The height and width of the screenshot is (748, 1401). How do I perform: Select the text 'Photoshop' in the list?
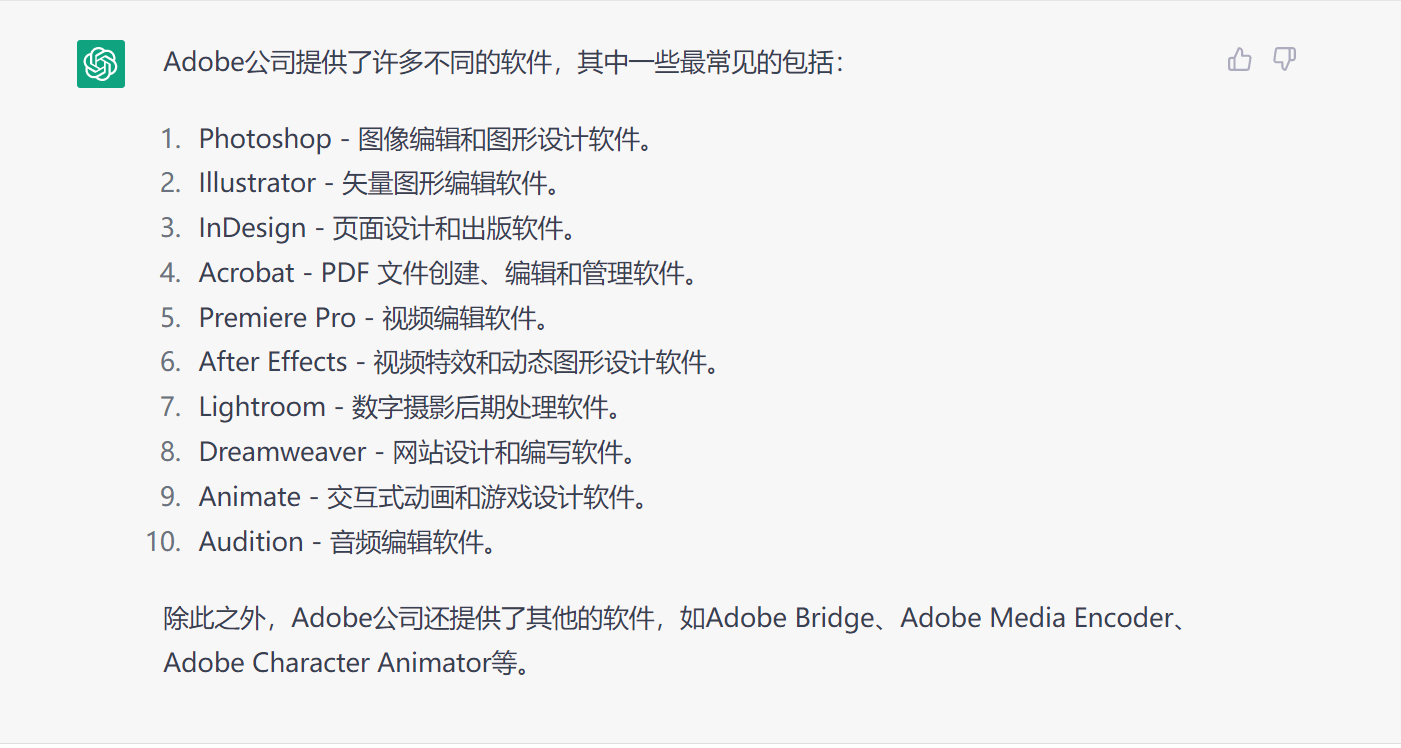[x=264, y=139]
